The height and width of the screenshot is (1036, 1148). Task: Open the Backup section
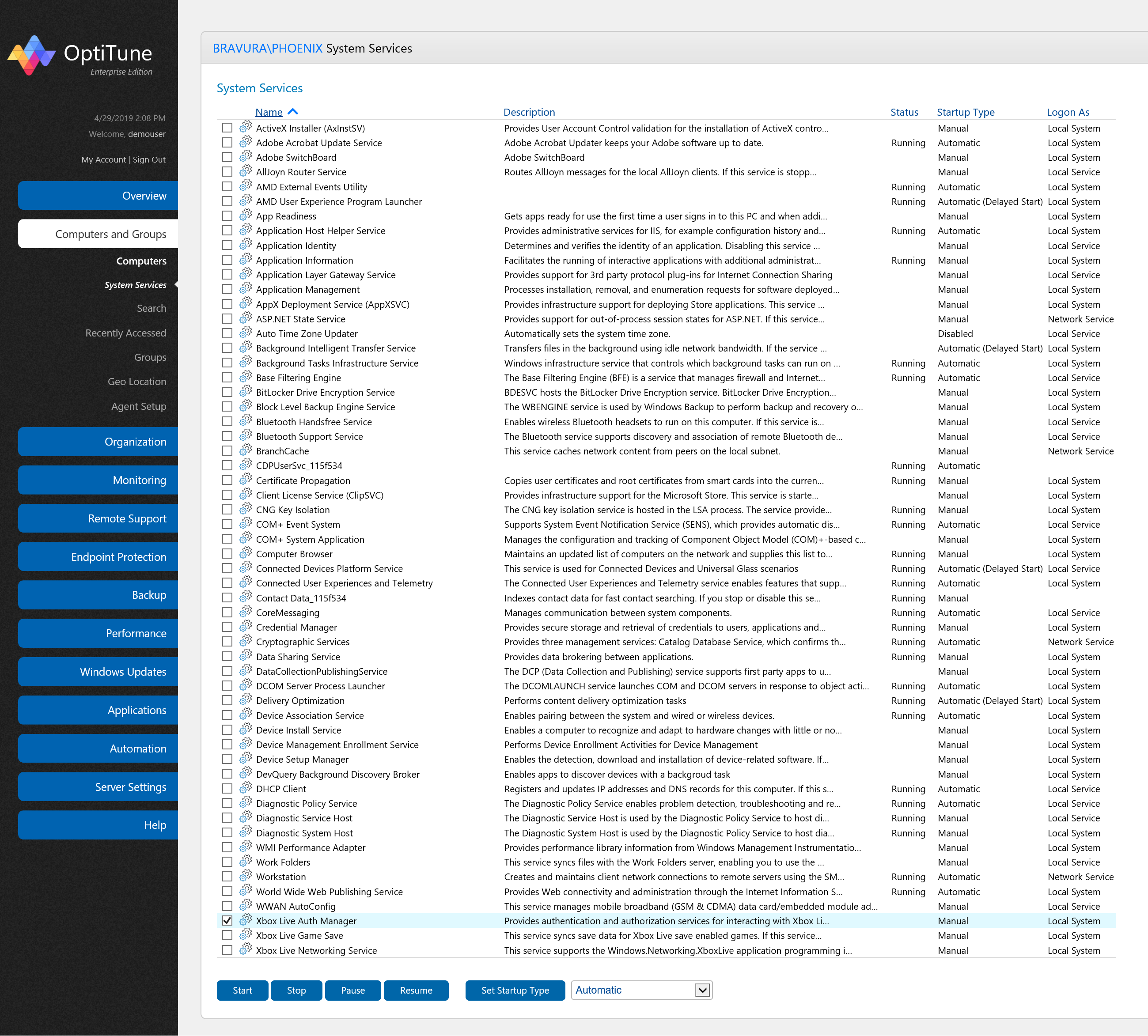(x=98, y=595)
